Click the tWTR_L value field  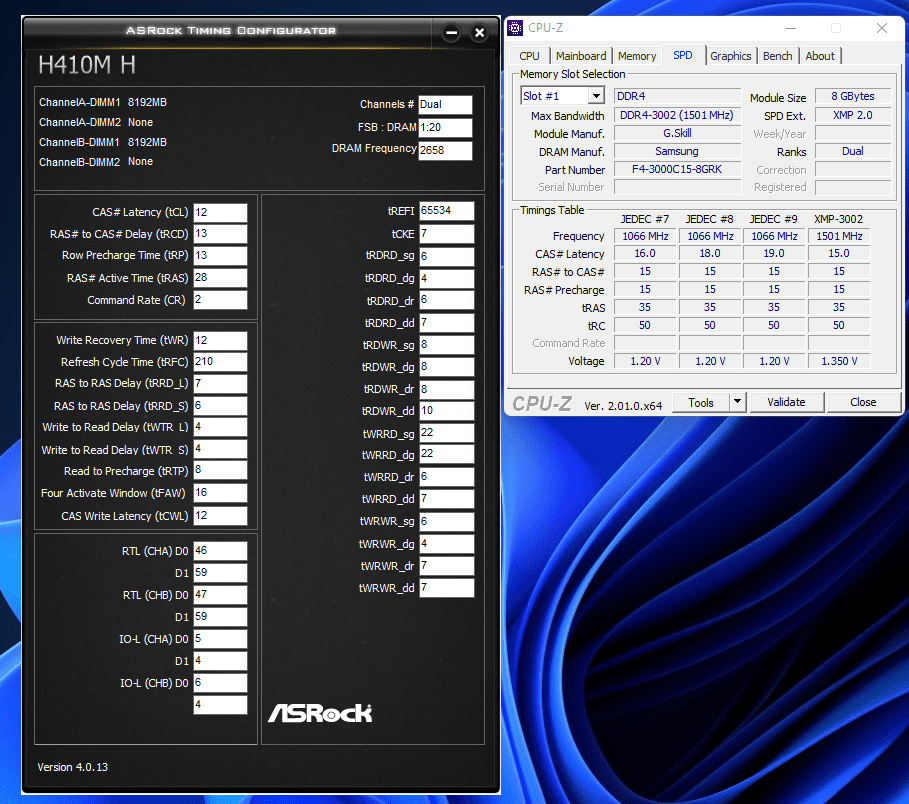(x=220, y=427)
